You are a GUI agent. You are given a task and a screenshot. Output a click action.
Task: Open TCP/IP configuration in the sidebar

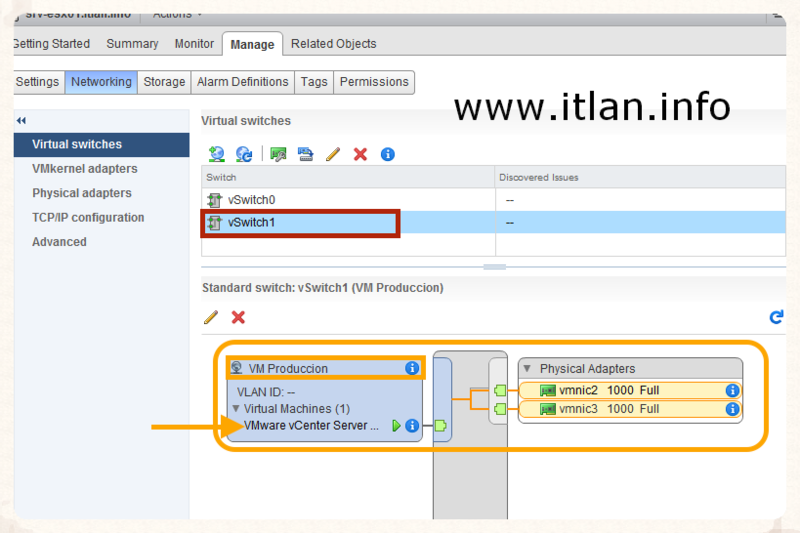pyautogui.click(x=88, y=217)
